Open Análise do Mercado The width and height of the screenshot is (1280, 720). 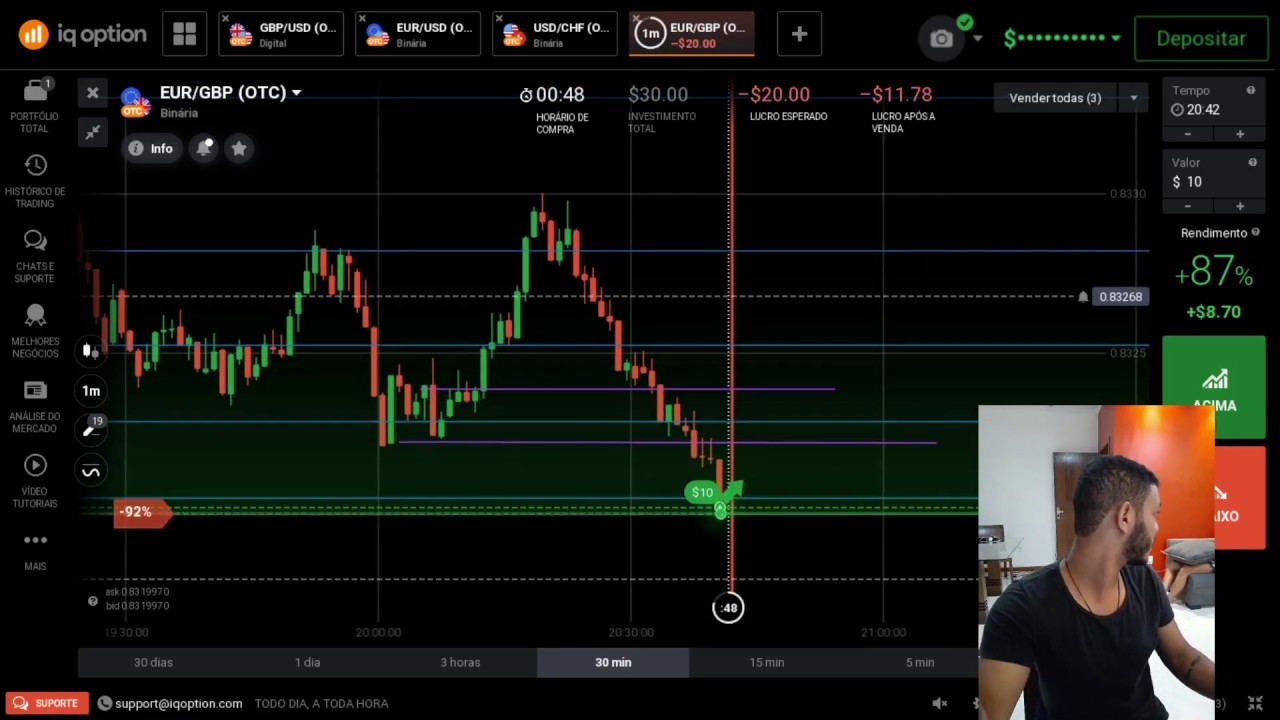coord(35,406)
